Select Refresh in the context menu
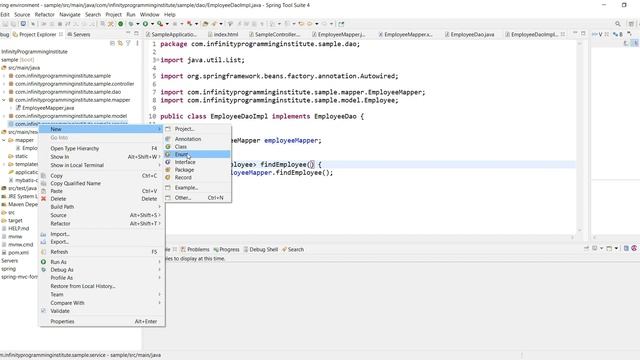Image resolution: width=640 pixels, height=360 pixels. [101, 252]
